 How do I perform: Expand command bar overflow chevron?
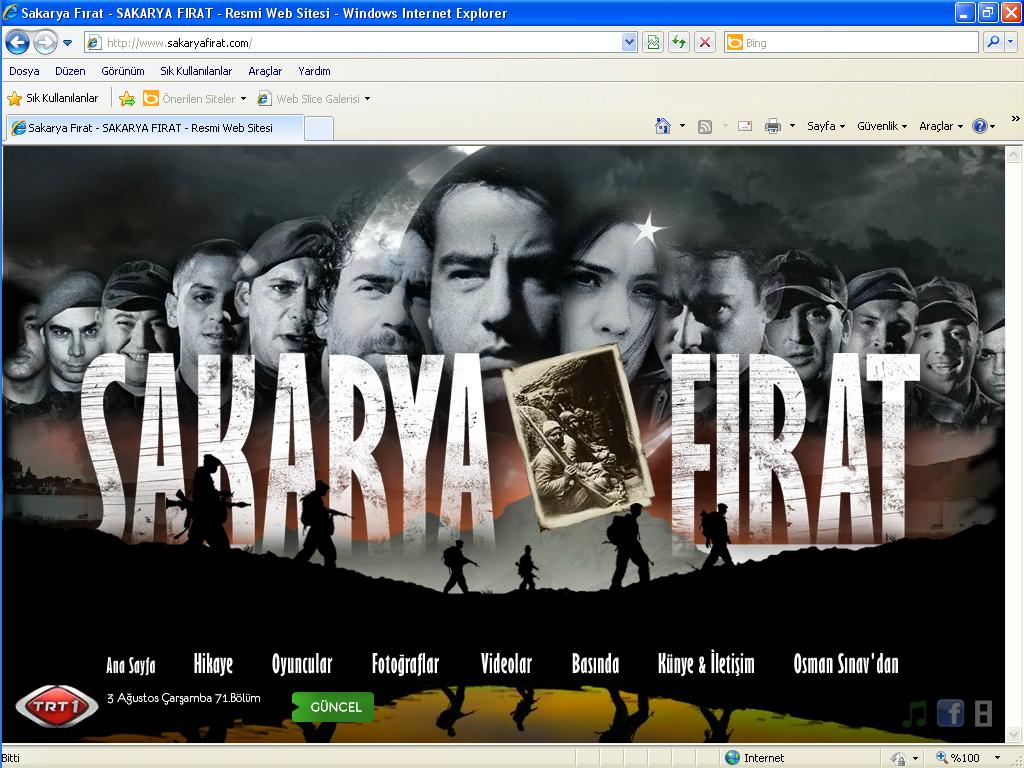pyautogui.click(x=1016, y=119)
